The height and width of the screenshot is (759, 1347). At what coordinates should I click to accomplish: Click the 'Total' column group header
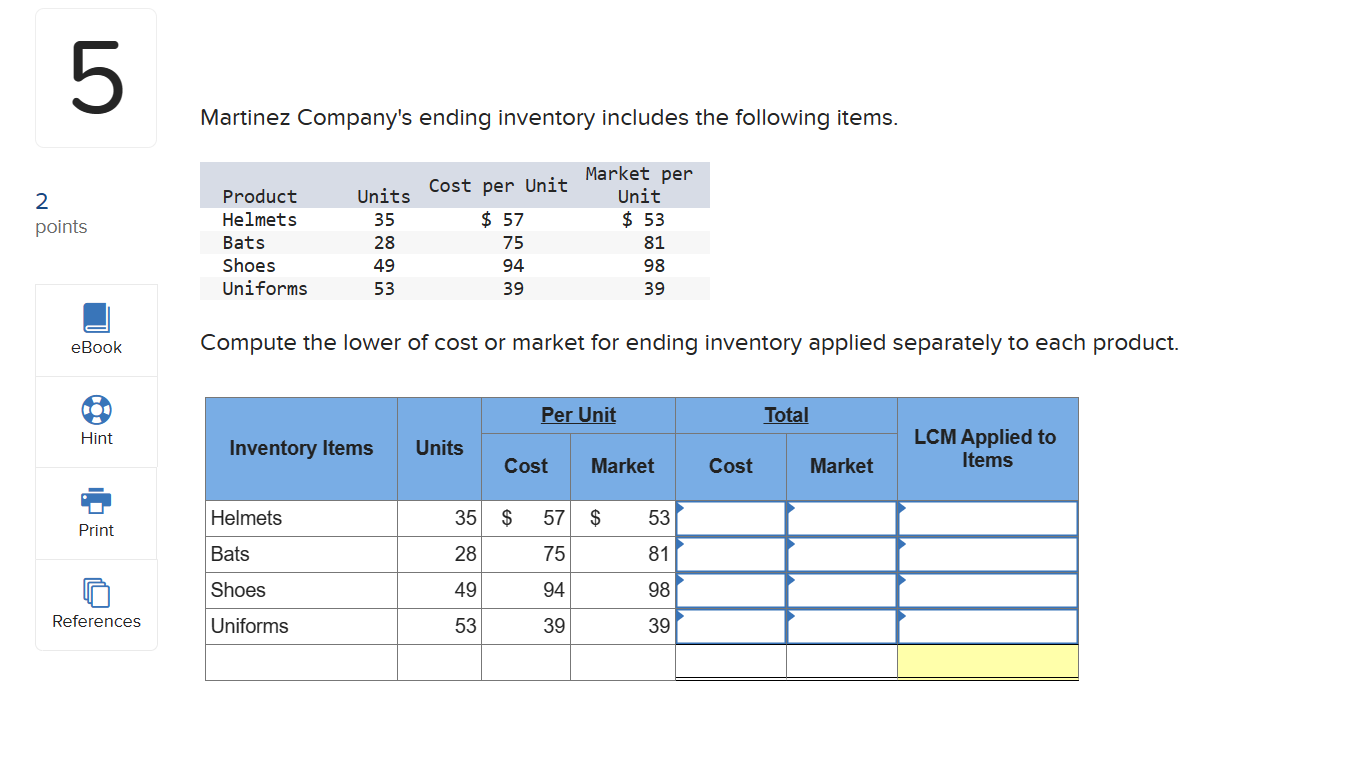click(786, 415)
